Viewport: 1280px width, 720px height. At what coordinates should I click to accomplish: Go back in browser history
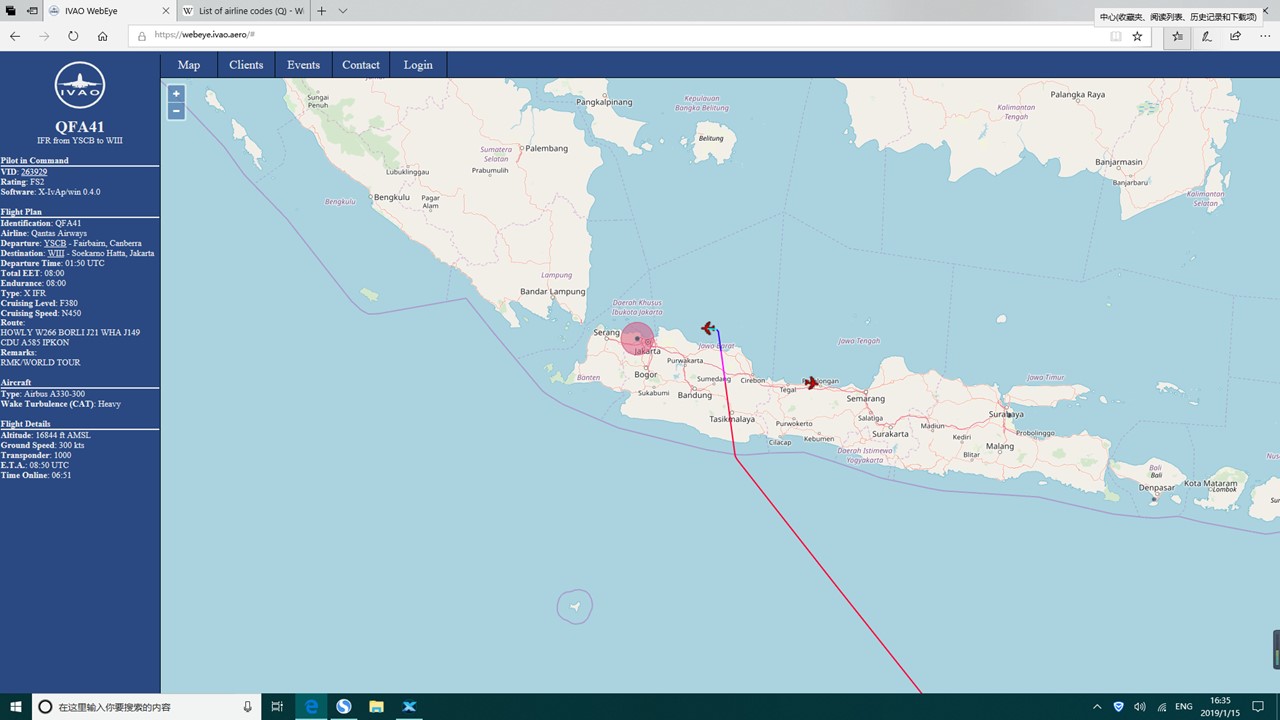(15, 36)
